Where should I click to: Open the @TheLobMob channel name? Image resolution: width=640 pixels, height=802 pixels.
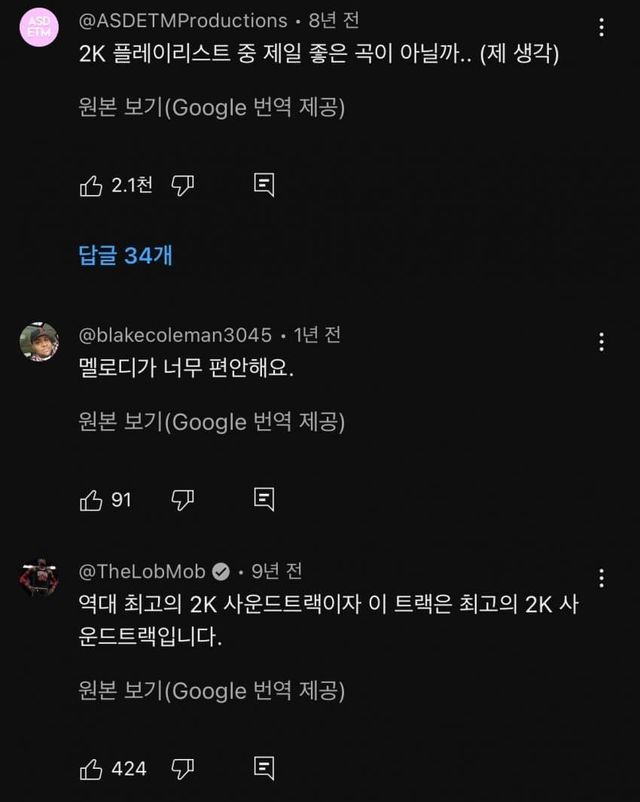coord(142,571)
